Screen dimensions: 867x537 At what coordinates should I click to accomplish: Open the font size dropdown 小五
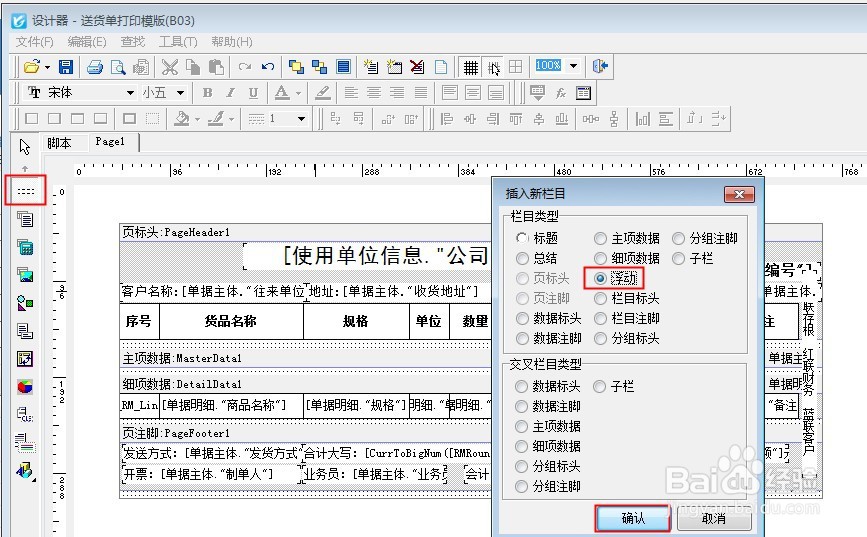pos(180,93)
